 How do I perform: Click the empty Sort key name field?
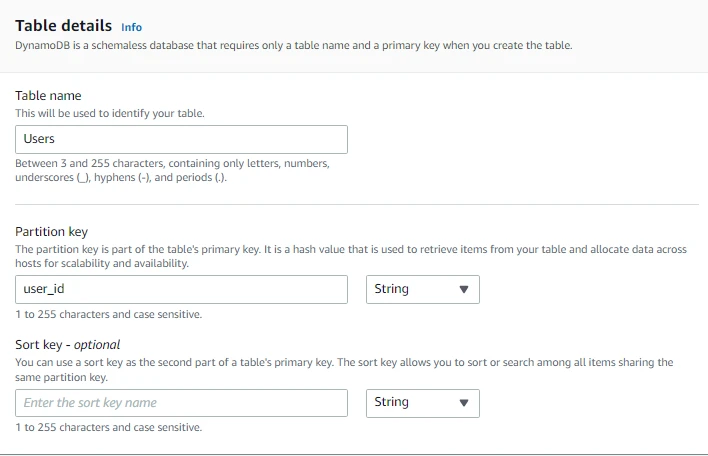click(181, 402)
